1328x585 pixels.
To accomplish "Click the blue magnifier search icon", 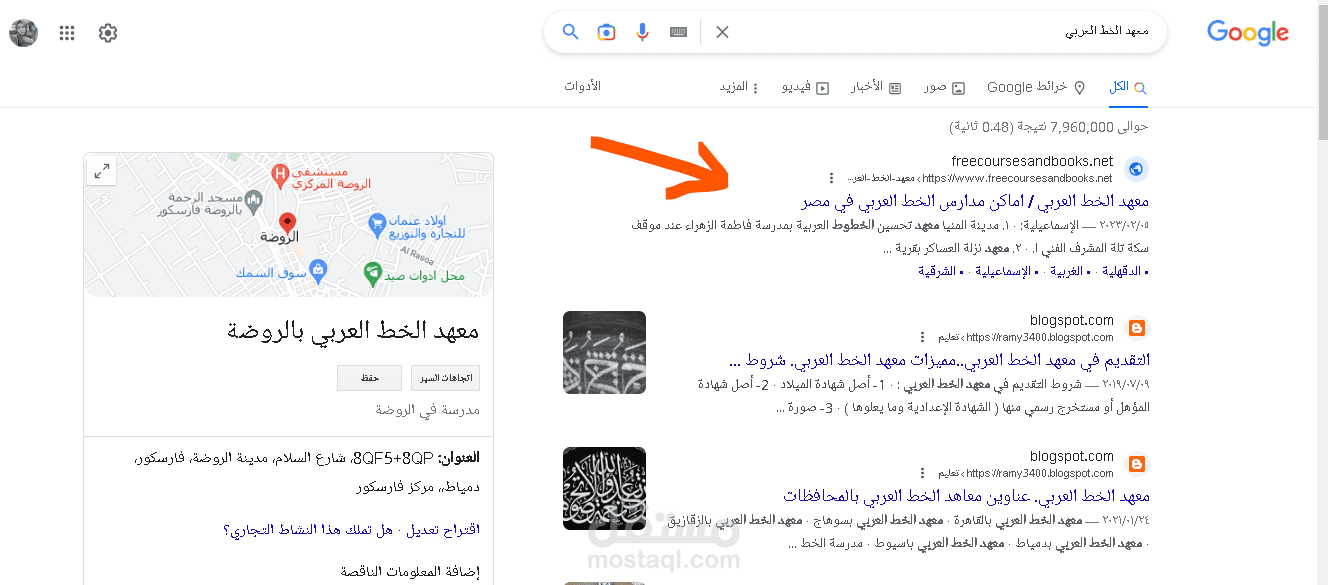I will 571,32.
